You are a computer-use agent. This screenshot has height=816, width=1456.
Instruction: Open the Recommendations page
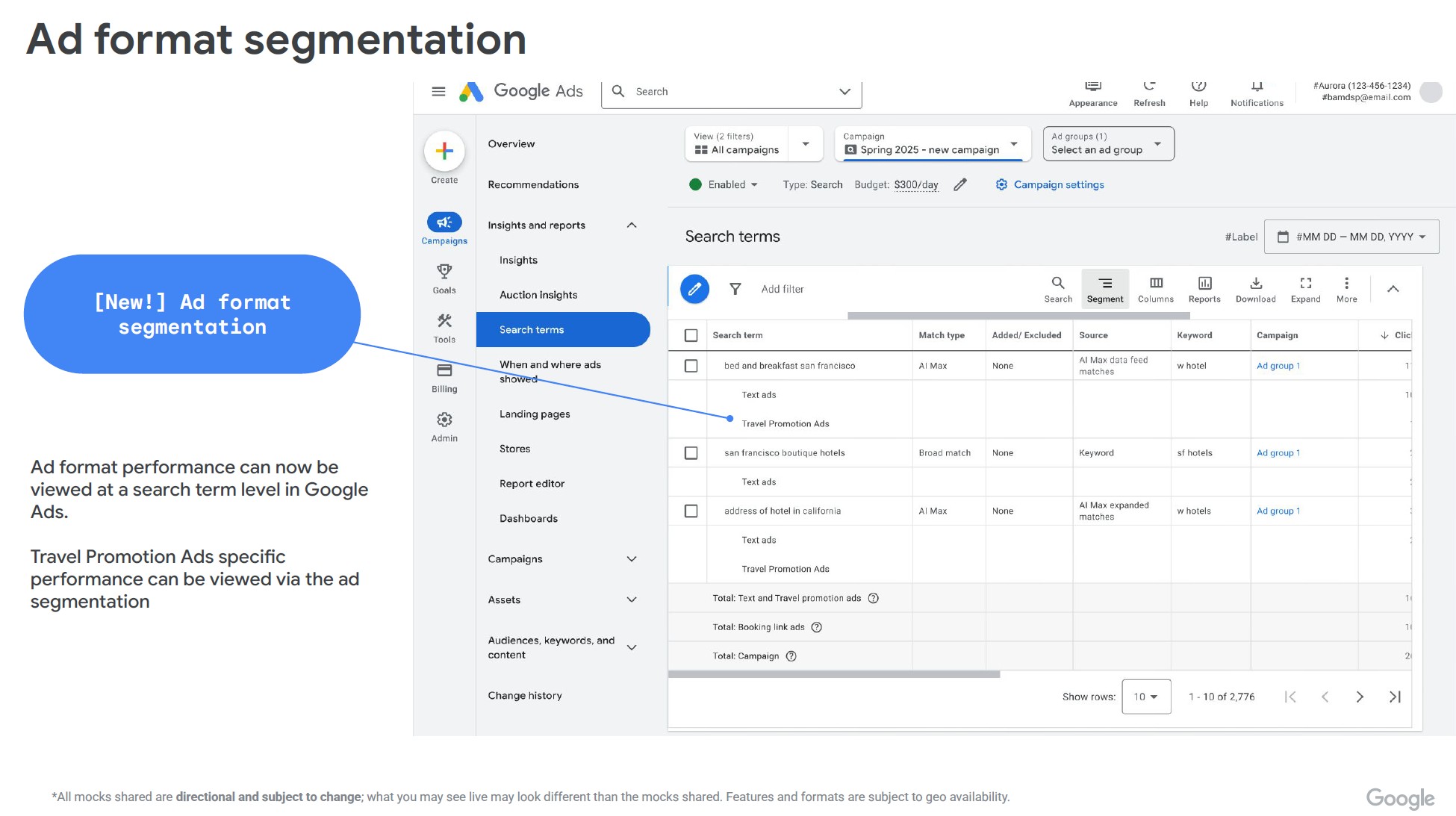click(x=533, y=184)
